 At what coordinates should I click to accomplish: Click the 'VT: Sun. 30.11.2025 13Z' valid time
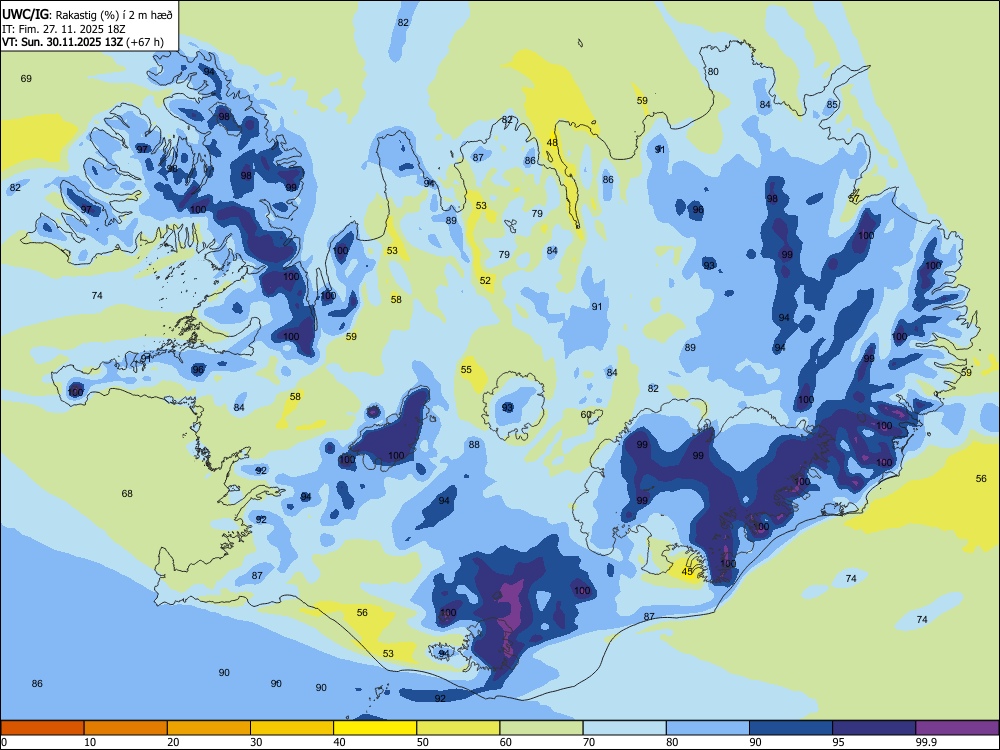(x=62, y=42)
